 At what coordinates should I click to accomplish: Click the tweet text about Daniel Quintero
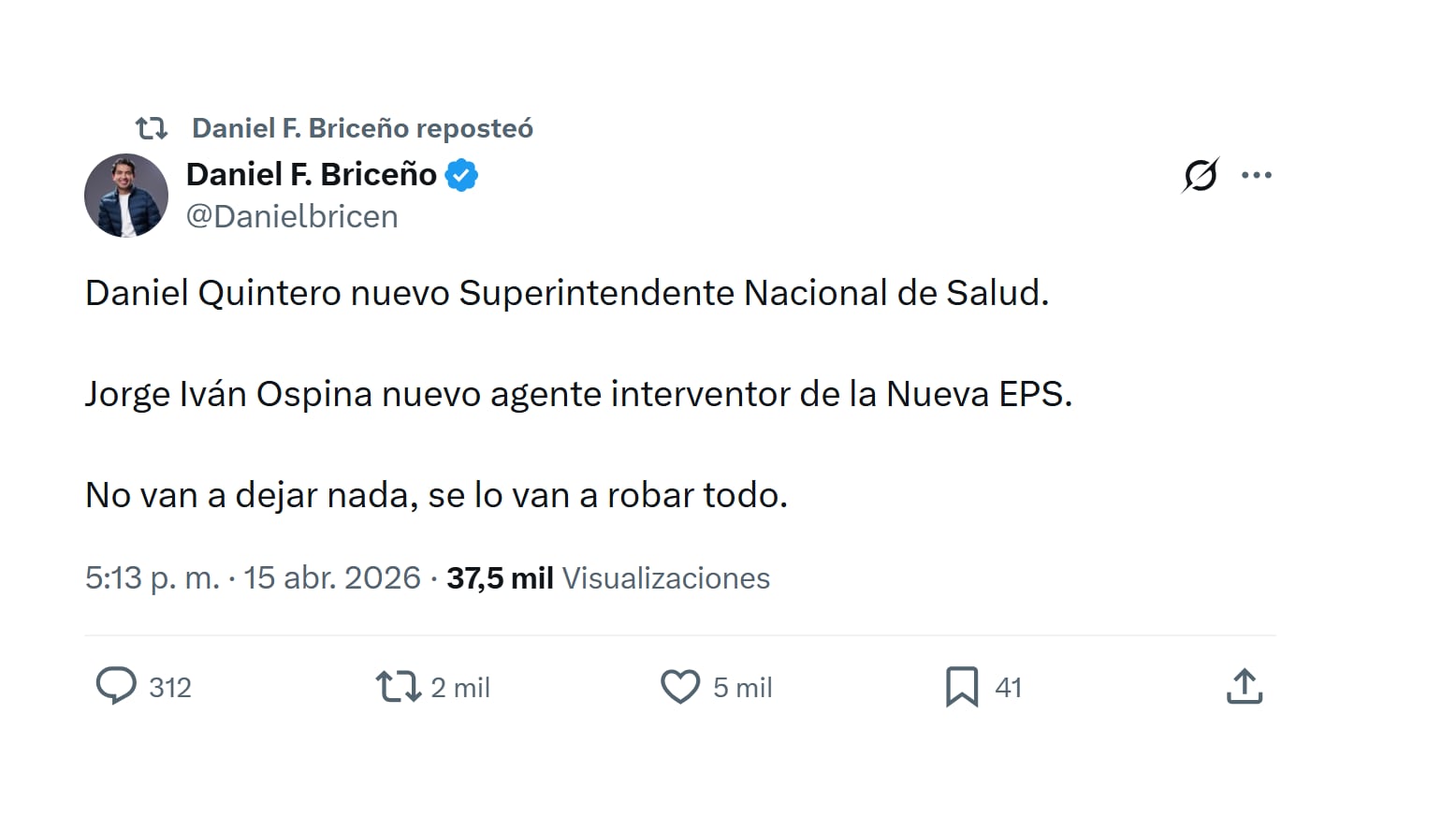point(567,292)
